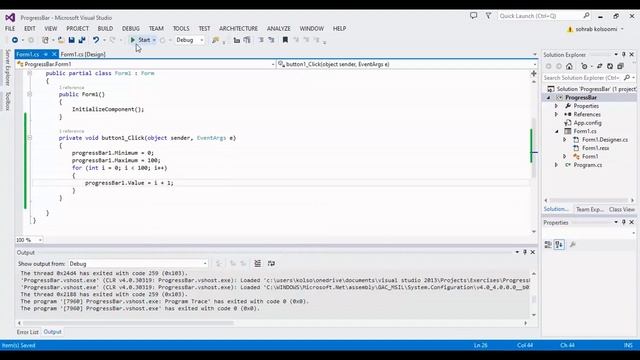
Task: Click the Quick Launch search box
Action: 544,16
